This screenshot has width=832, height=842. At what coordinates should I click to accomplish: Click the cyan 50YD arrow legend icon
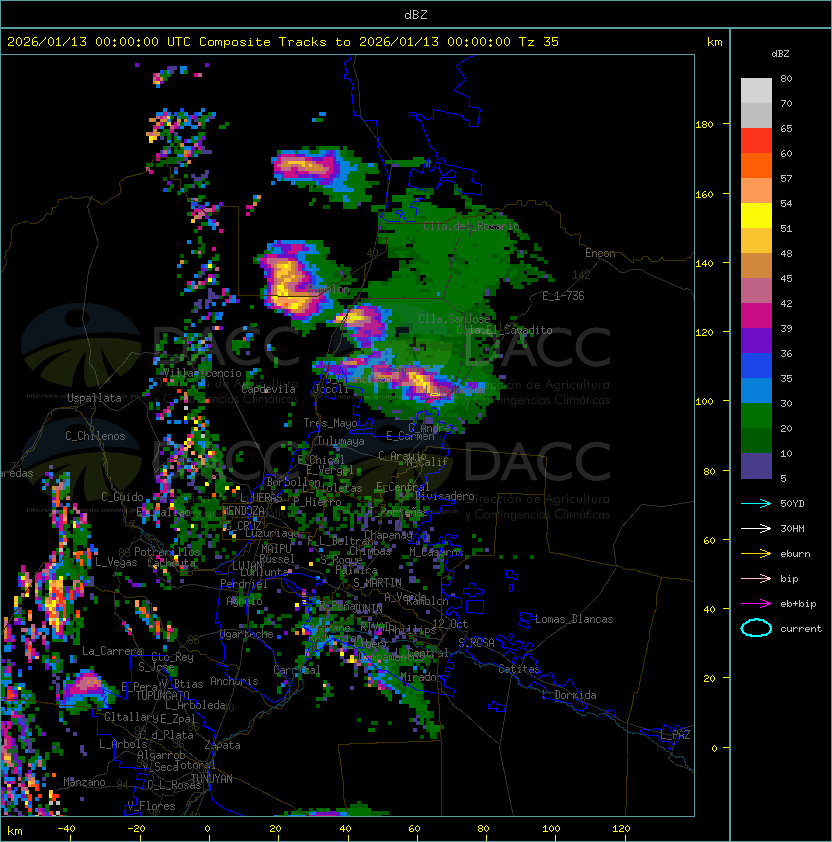click(756, 503)
